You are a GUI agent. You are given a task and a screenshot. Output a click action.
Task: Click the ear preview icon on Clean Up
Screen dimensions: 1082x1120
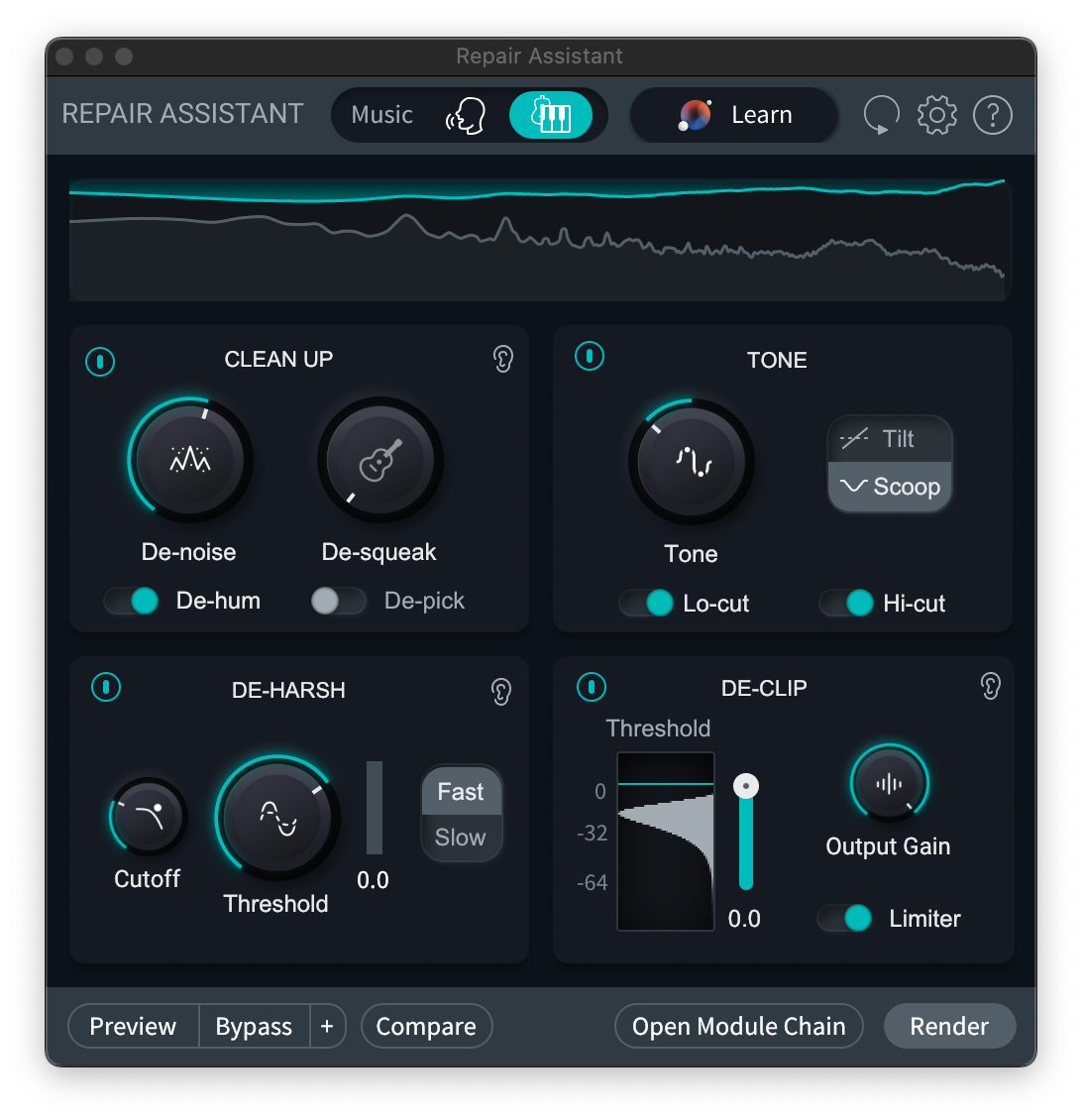click(x=502, y=359)
